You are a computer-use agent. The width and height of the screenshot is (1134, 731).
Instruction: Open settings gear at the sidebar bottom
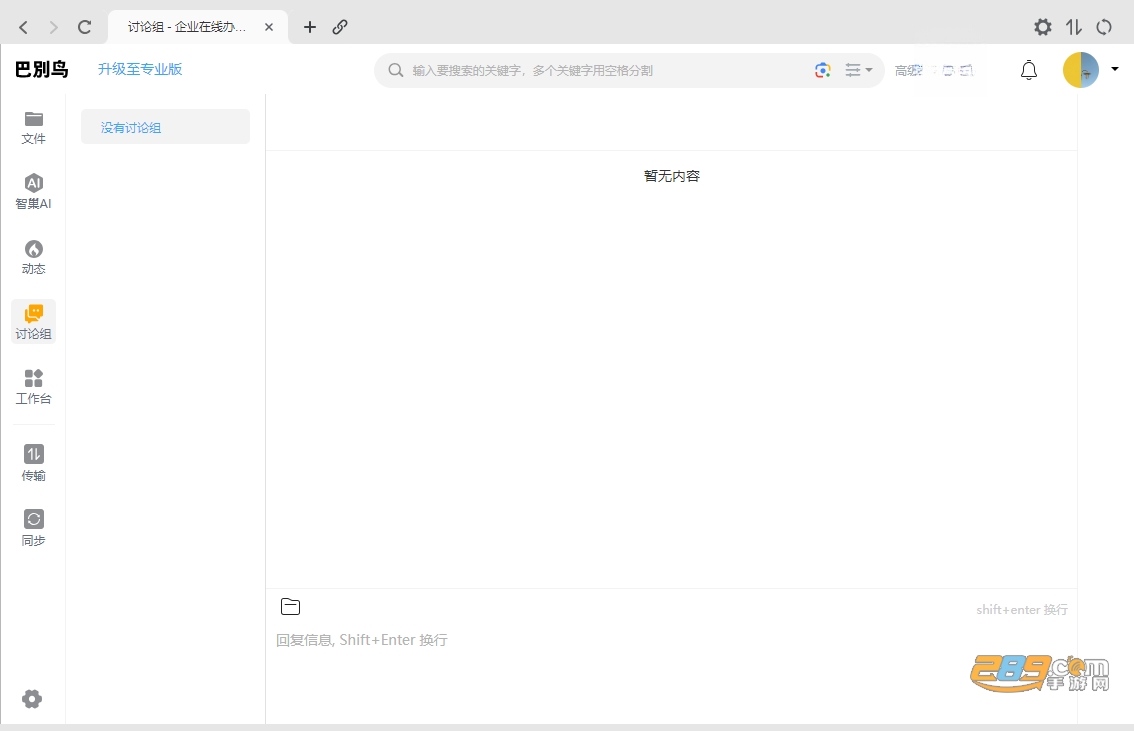tap(32, 698)
